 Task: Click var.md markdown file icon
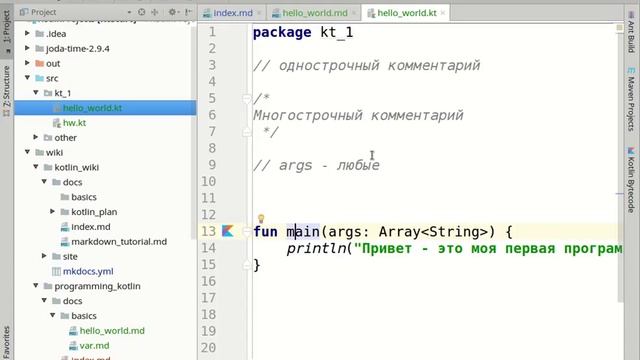[73, 345]
